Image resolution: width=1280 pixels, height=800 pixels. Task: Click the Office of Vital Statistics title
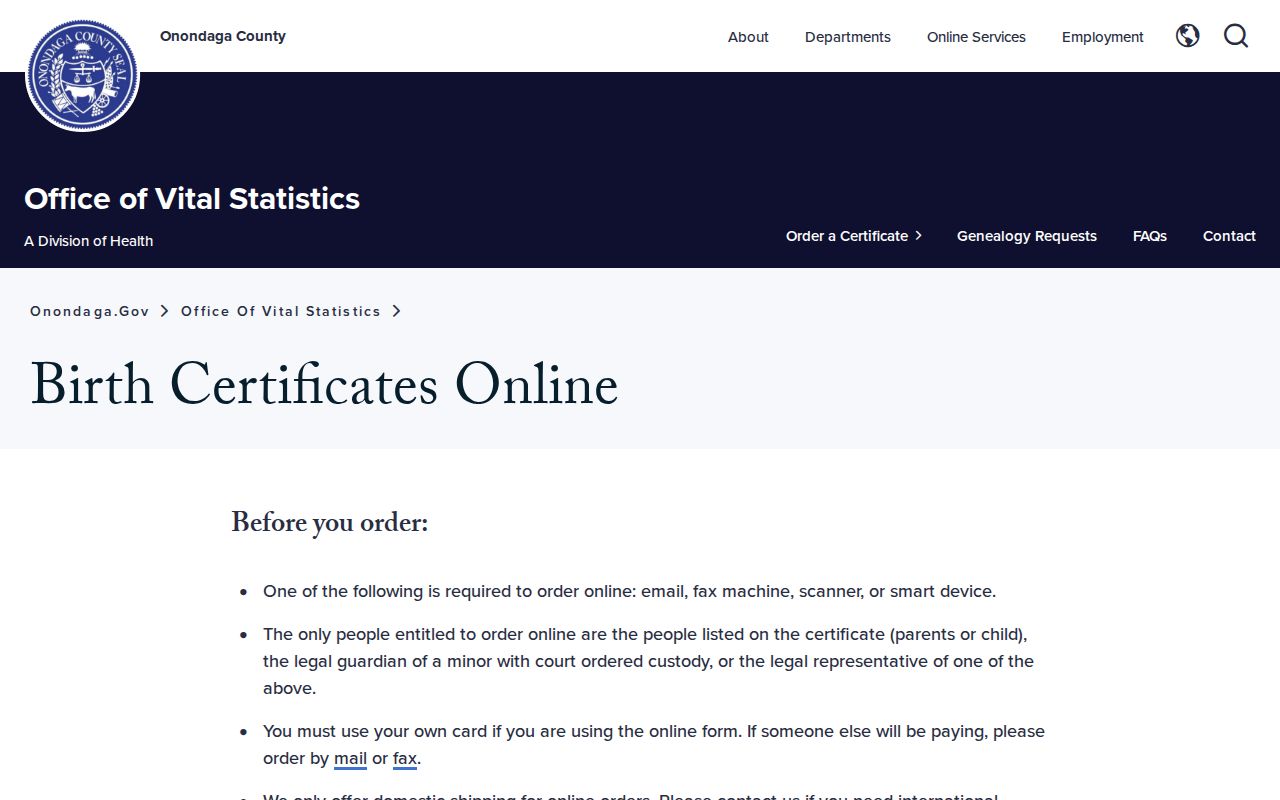tap(192, 198)
